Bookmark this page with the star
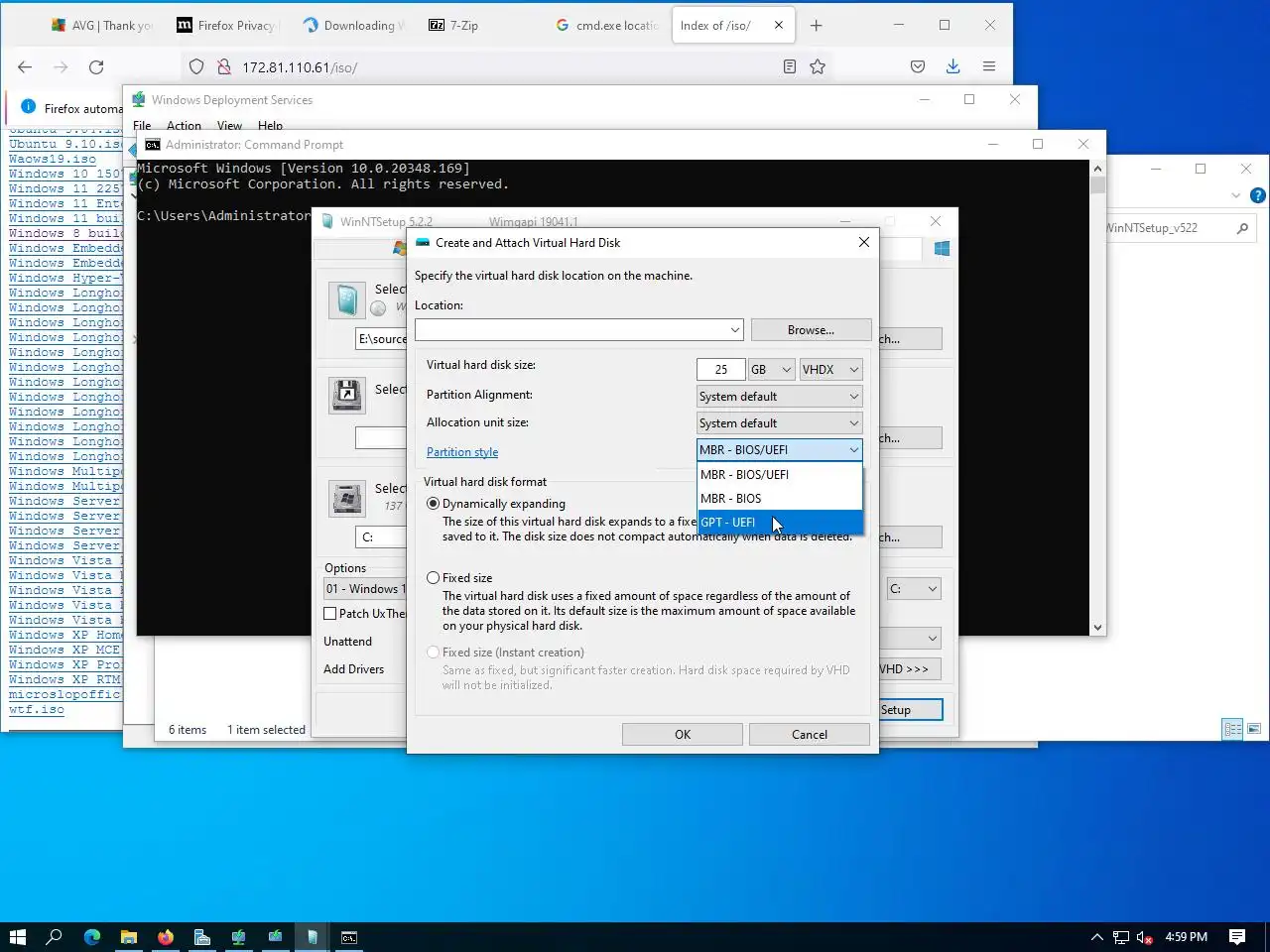Screen dimensions: 1270x952 coord(818,66)
